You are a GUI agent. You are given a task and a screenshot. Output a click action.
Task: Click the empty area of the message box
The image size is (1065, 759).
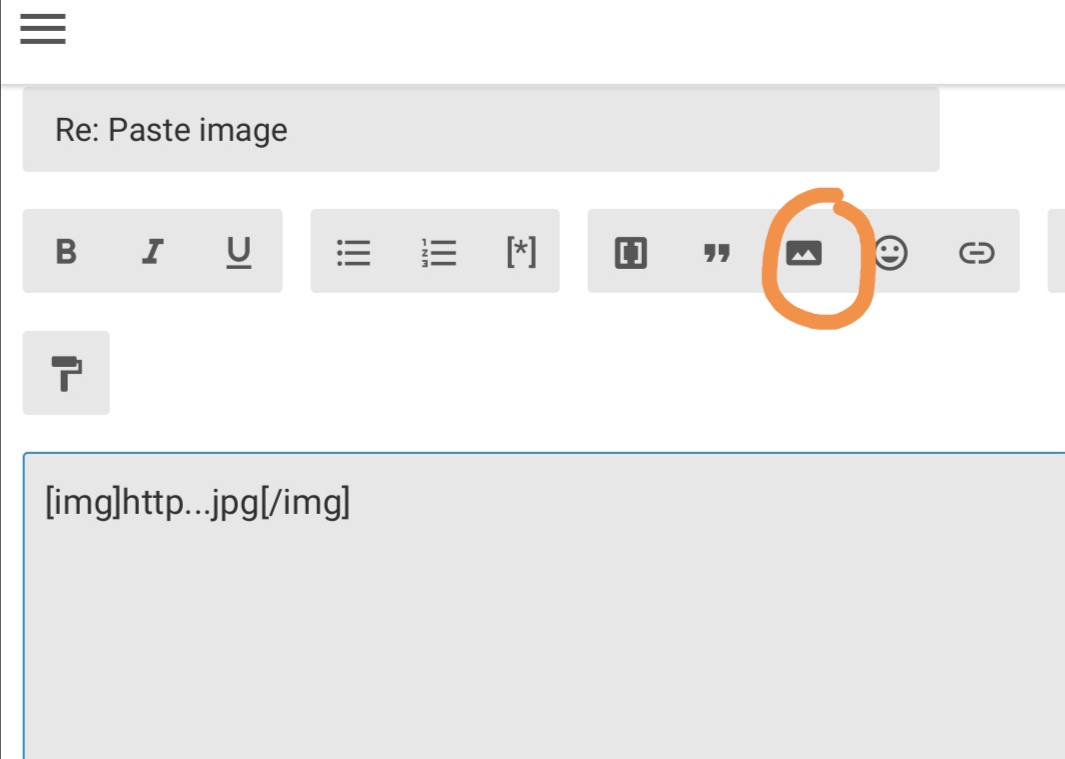coord(540,640)
